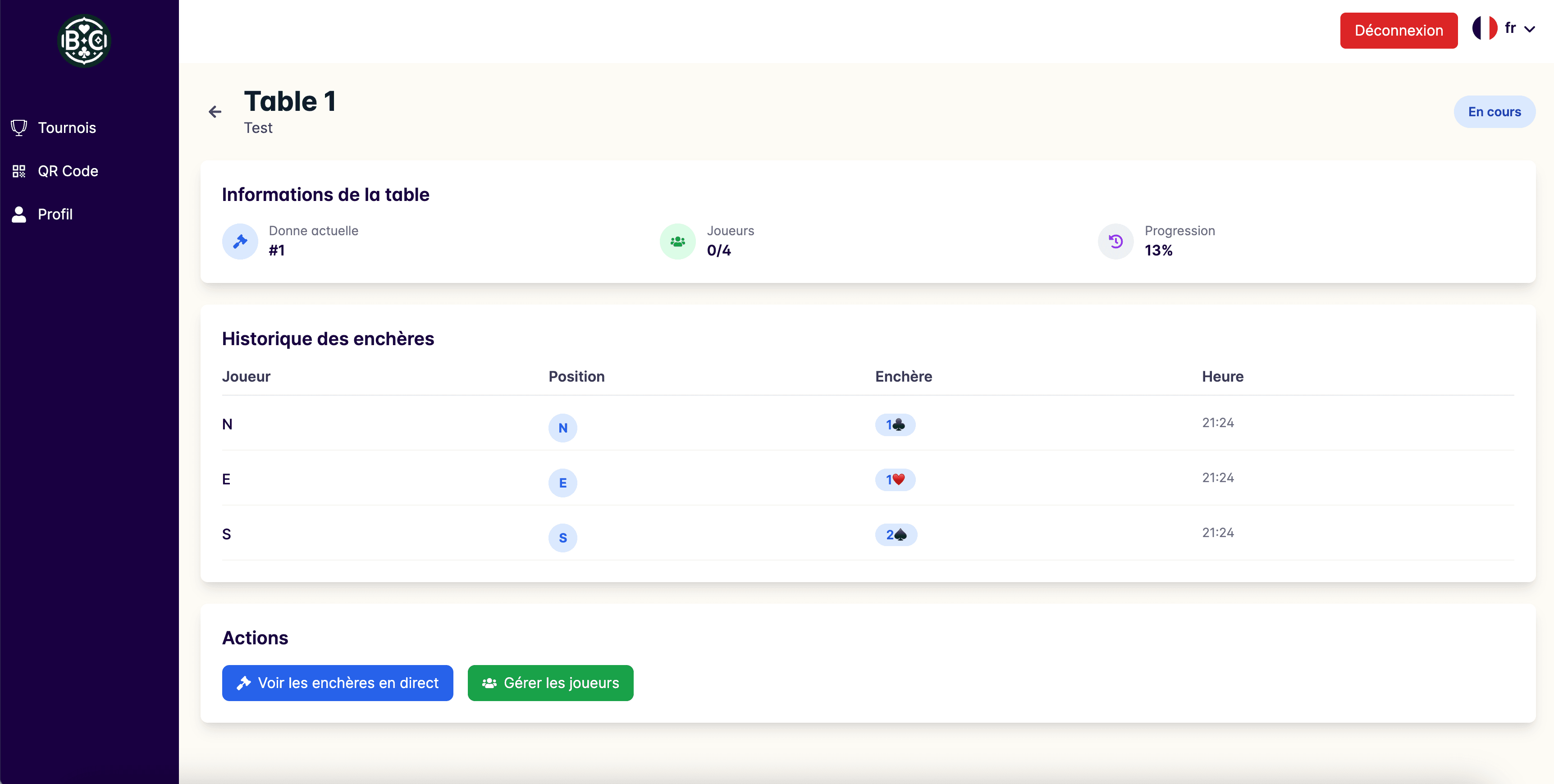The width and height of the screenshot is (1554, 784).
Task: Click the Profil person icon
Action: tap(19, 214)
